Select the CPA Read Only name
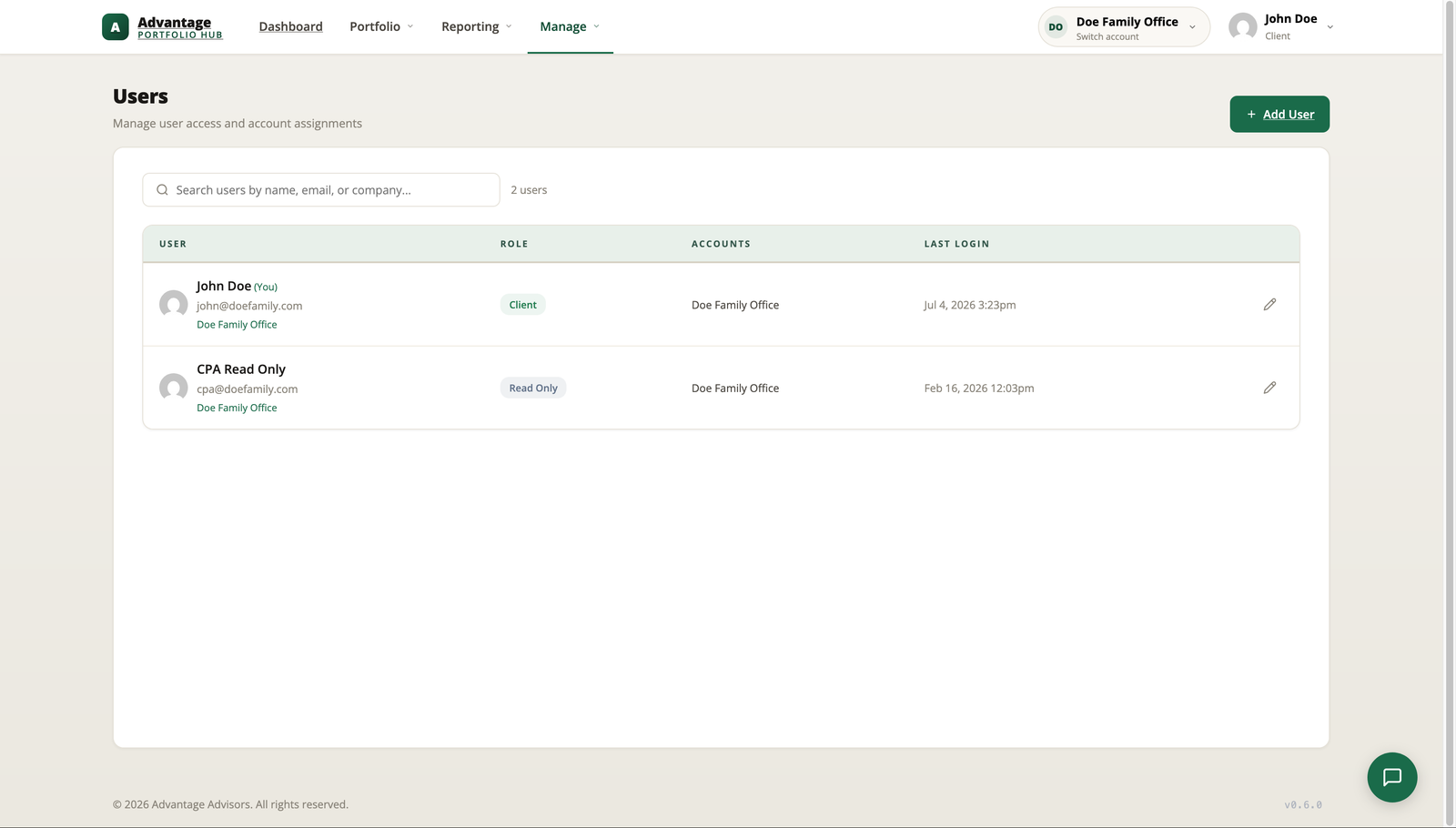 (241, 369)
